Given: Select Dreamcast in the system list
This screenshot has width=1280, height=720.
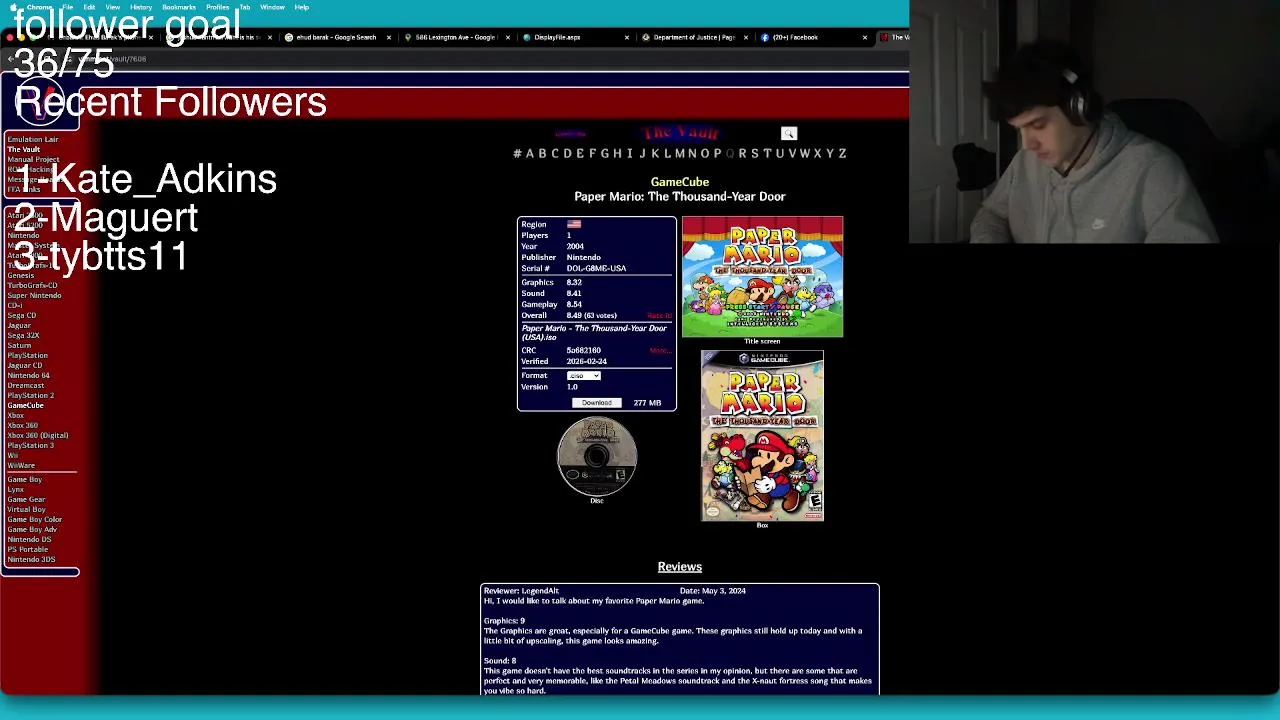Looking at the screenshot, I should coord(26,385).
